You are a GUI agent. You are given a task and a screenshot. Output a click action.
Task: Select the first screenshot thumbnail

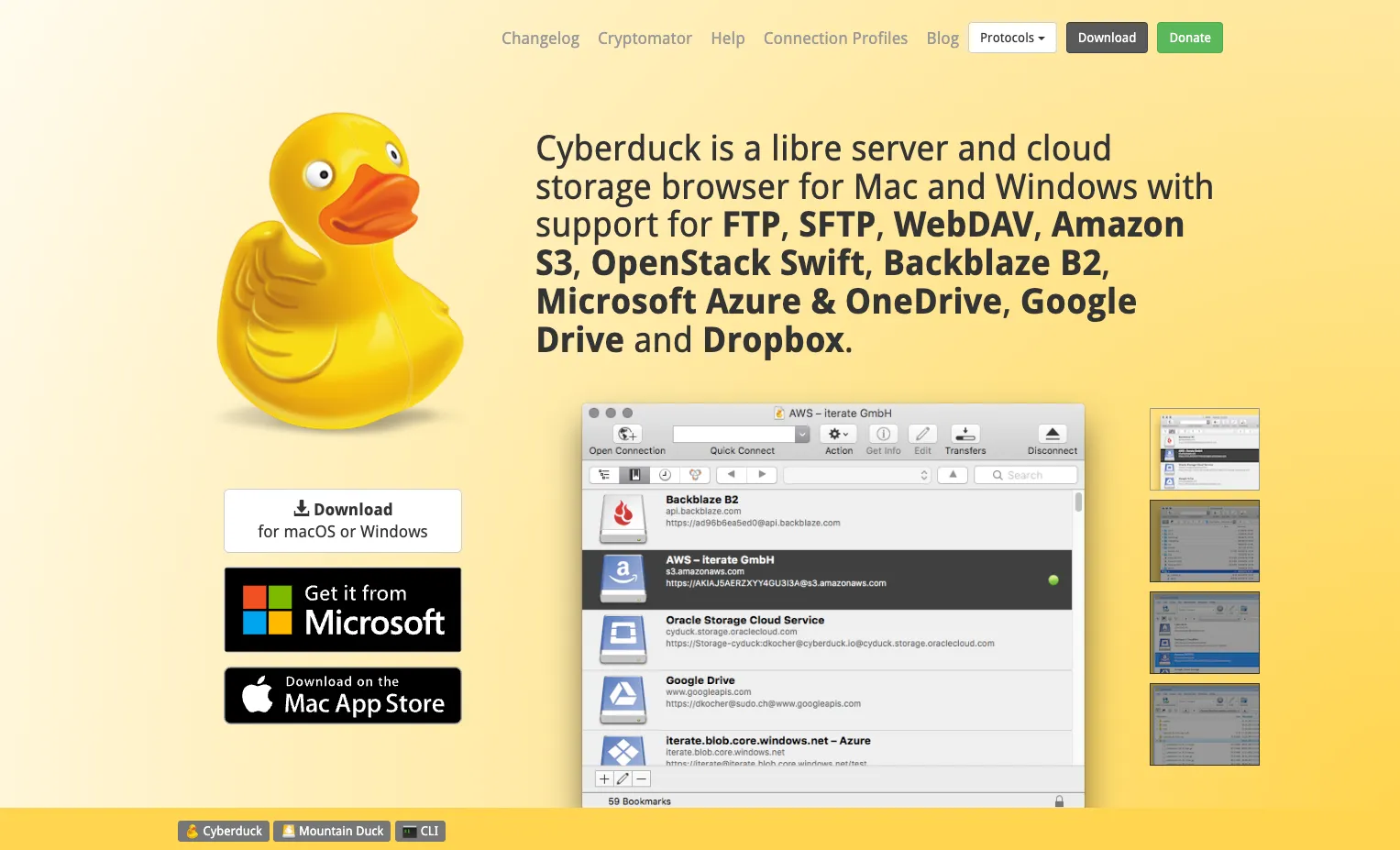pos(1205,449)
